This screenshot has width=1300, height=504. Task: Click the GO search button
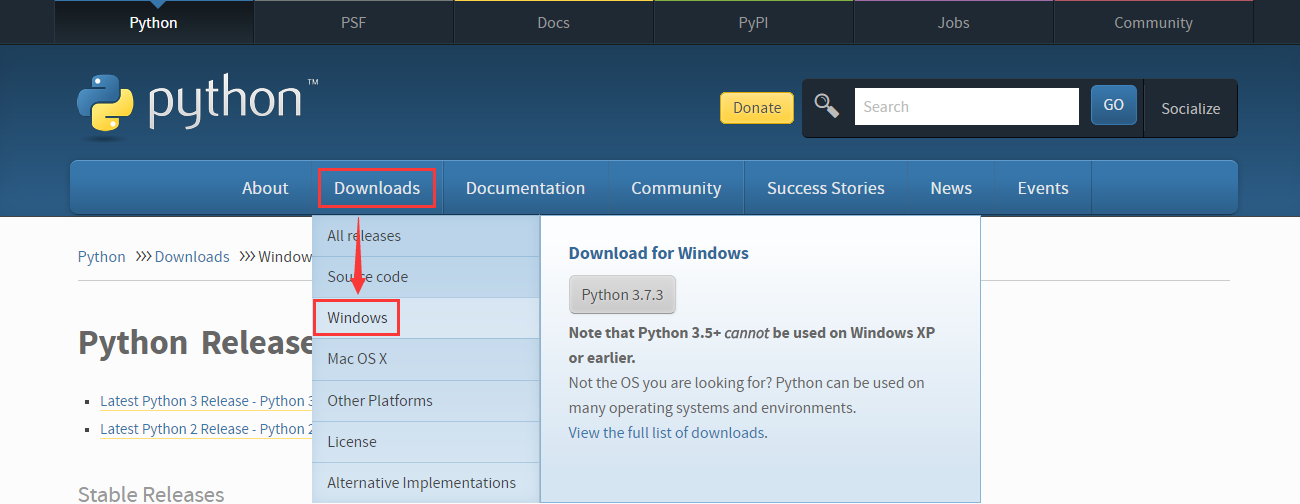1114,105
